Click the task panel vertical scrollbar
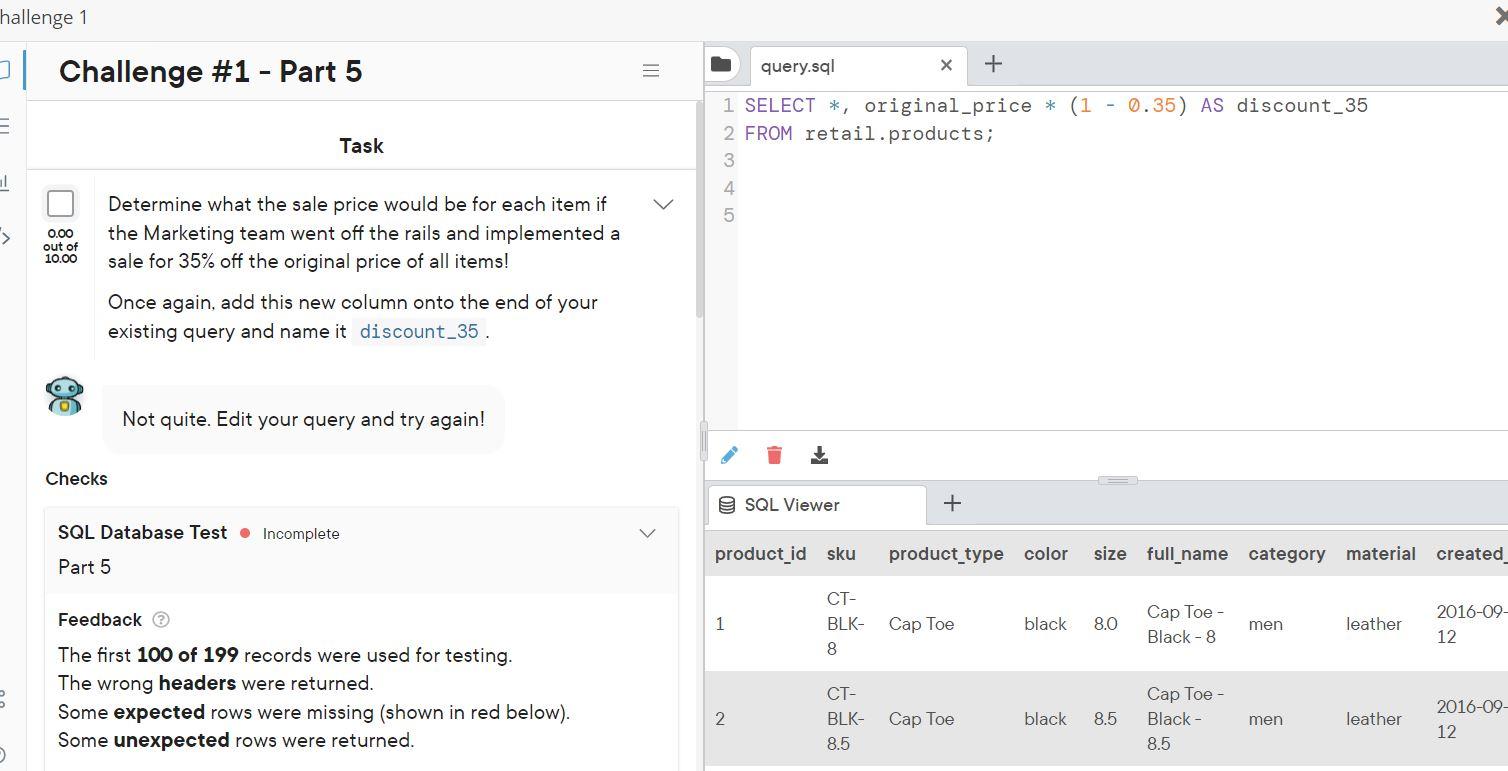Image resolution: width=1508 pixels, height=771 pixels. coord(699,210)
